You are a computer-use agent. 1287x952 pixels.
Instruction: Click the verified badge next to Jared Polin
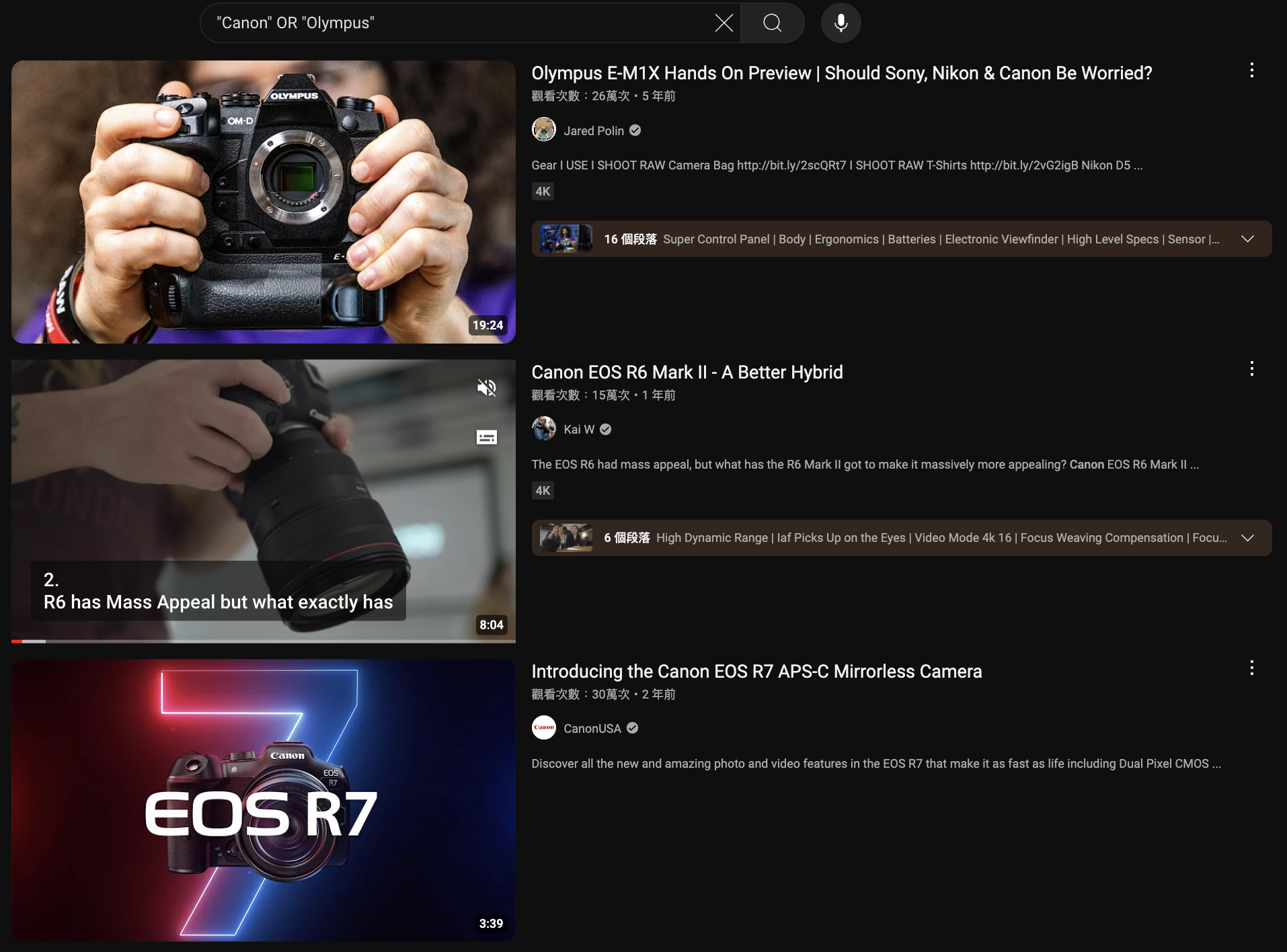635,130
